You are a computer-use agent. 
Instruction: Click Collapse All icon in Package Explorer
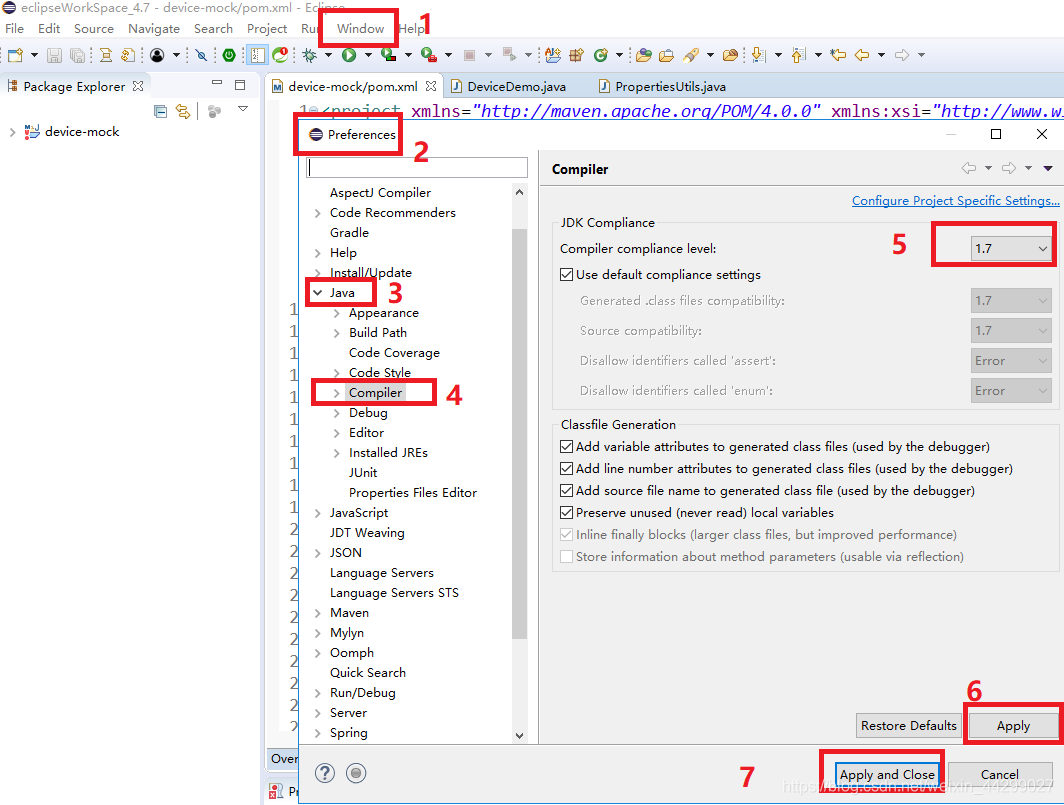160,111
